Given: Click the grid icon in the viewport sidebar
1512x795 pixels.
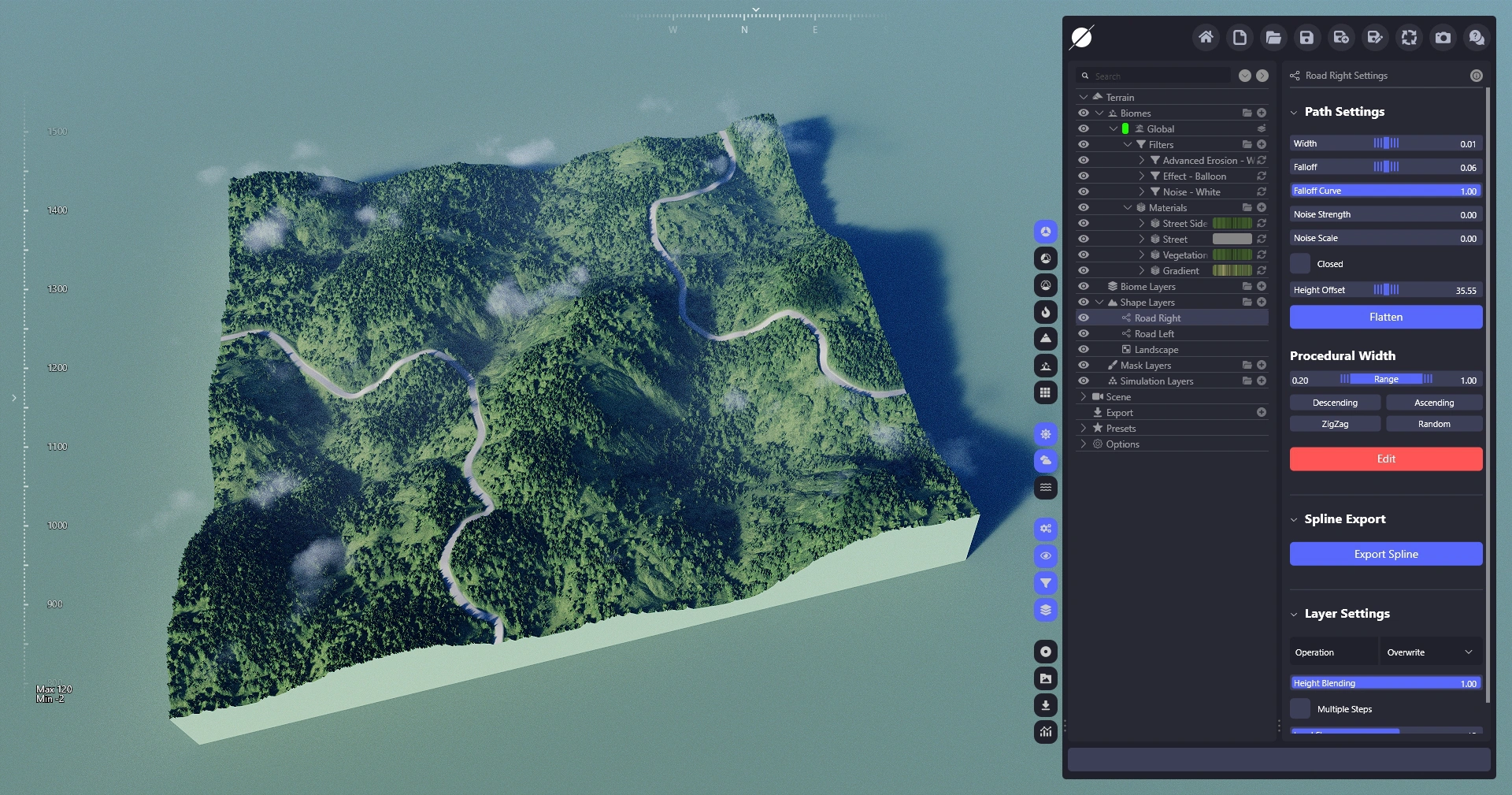Looking at the screenshot, I should point(1046,392).
